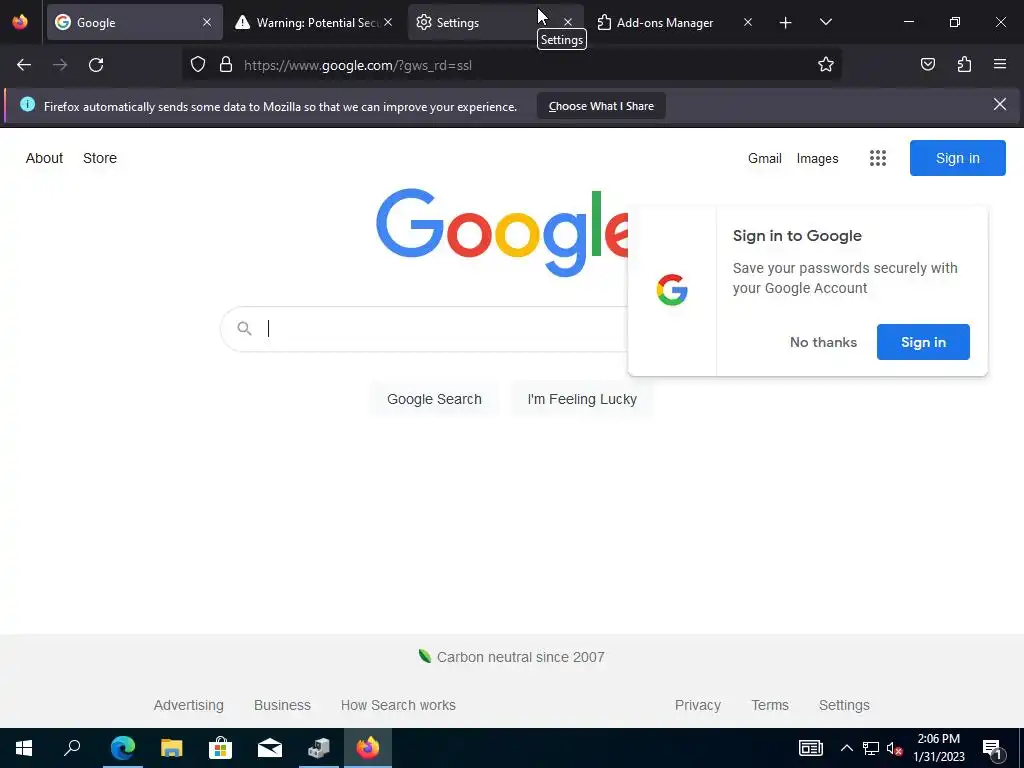Click Sign in within the popup

(923, 342)
